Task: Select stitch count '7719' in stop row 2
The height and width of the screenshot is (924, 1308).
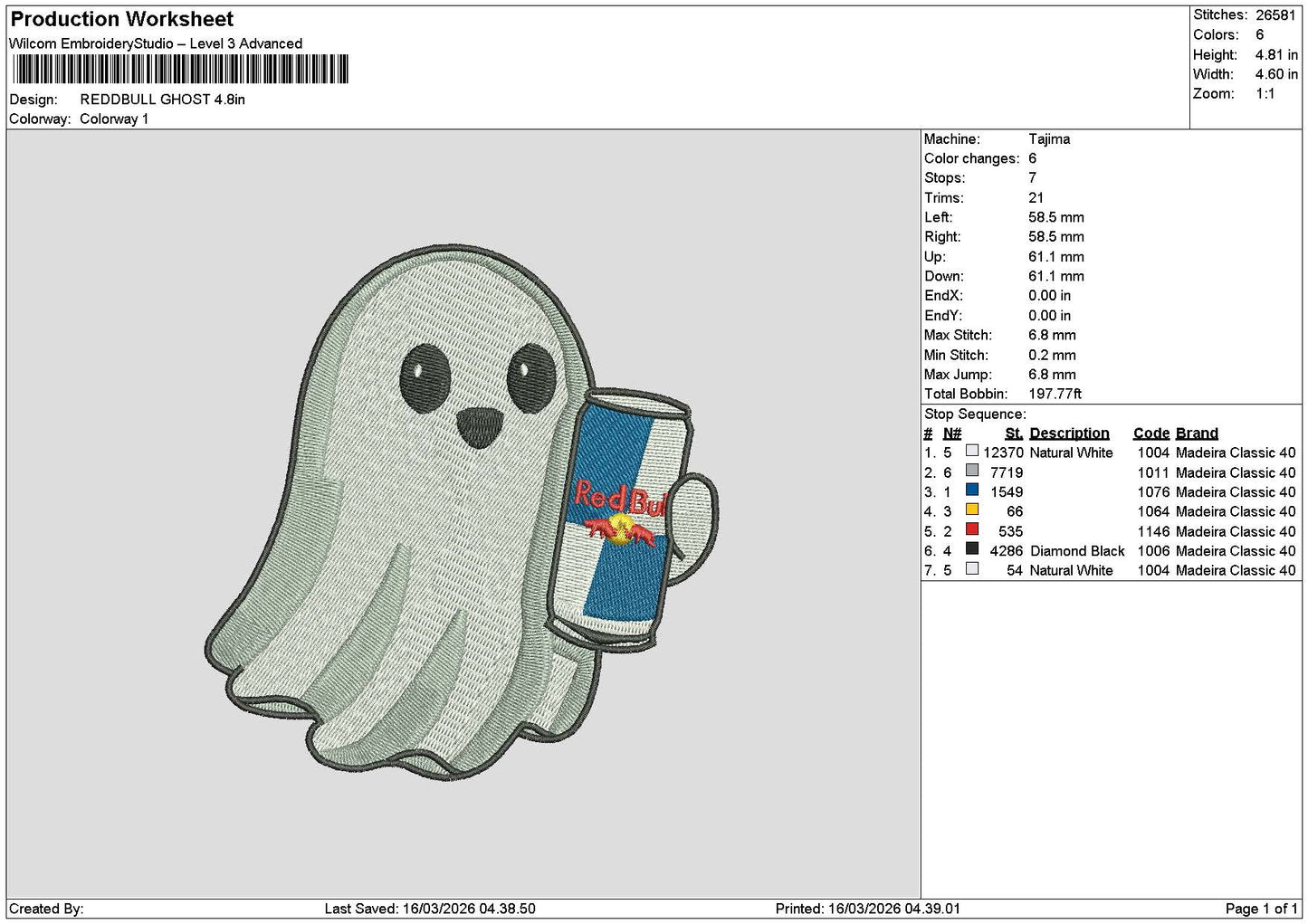Action: pos(1007,473)
